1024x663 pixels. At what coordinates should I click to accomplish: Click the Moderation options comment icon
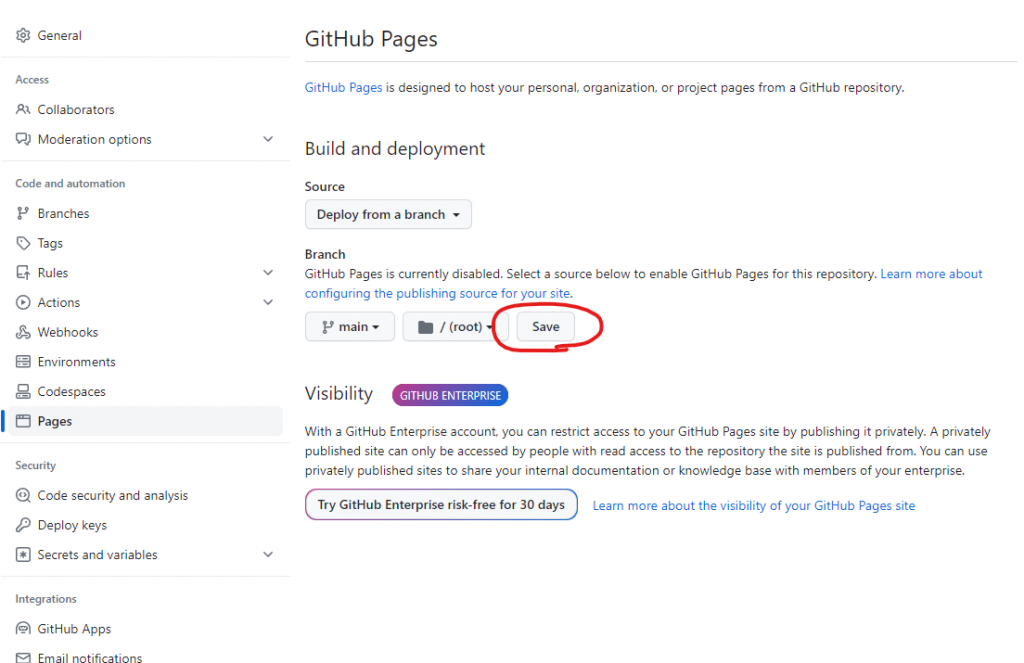[23, 139]
